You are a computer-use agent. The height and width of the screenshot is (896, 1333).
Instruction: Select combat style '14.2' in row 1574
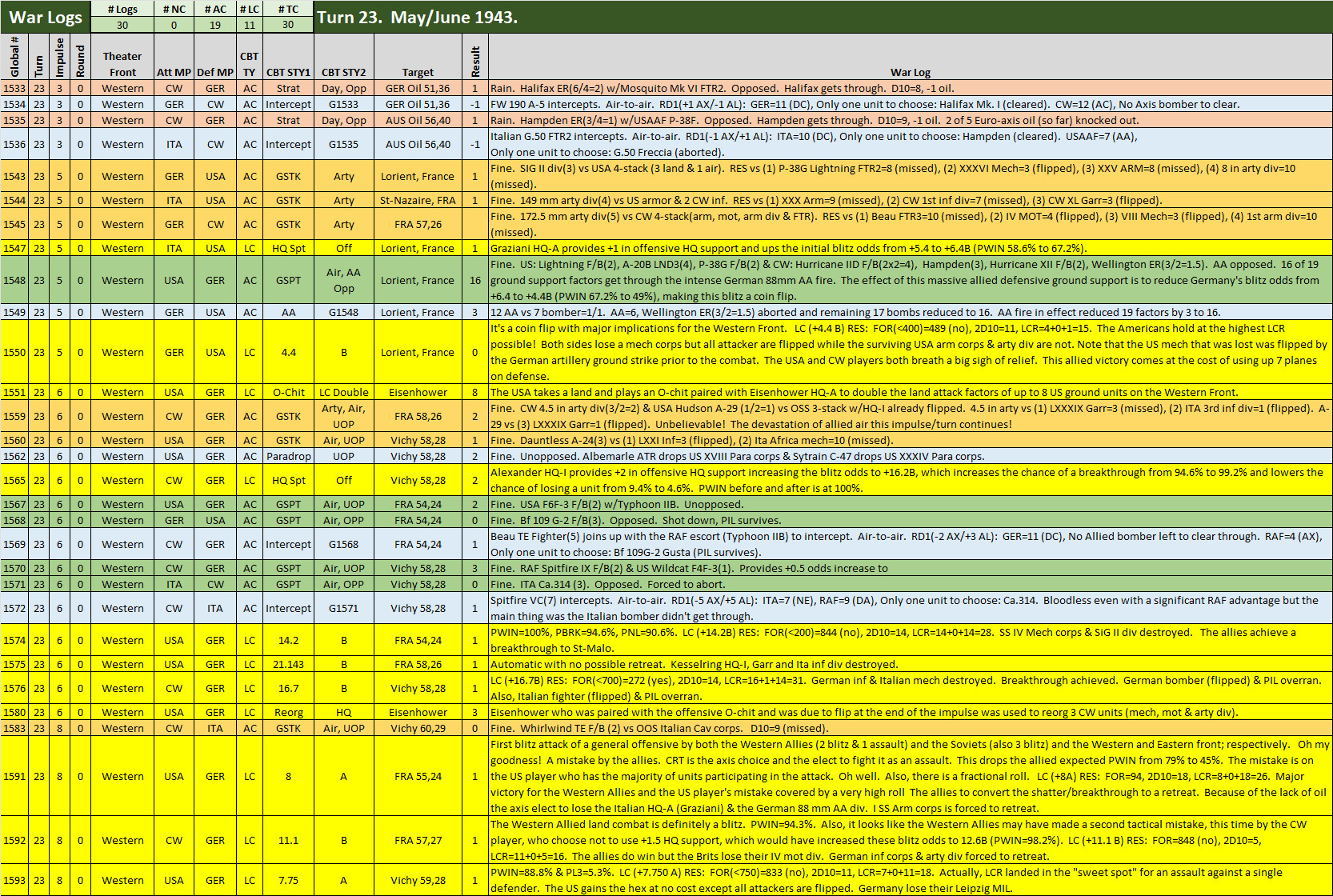click(288, 640)
